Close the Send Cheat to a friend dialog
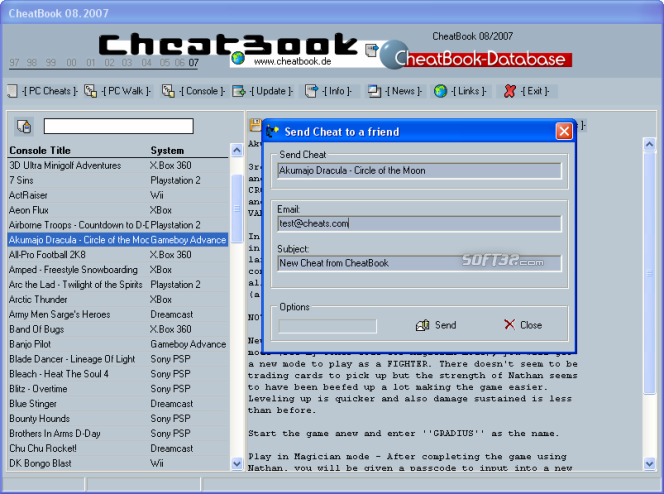Viewport: 664px width, 494px height. pos(564,131)
